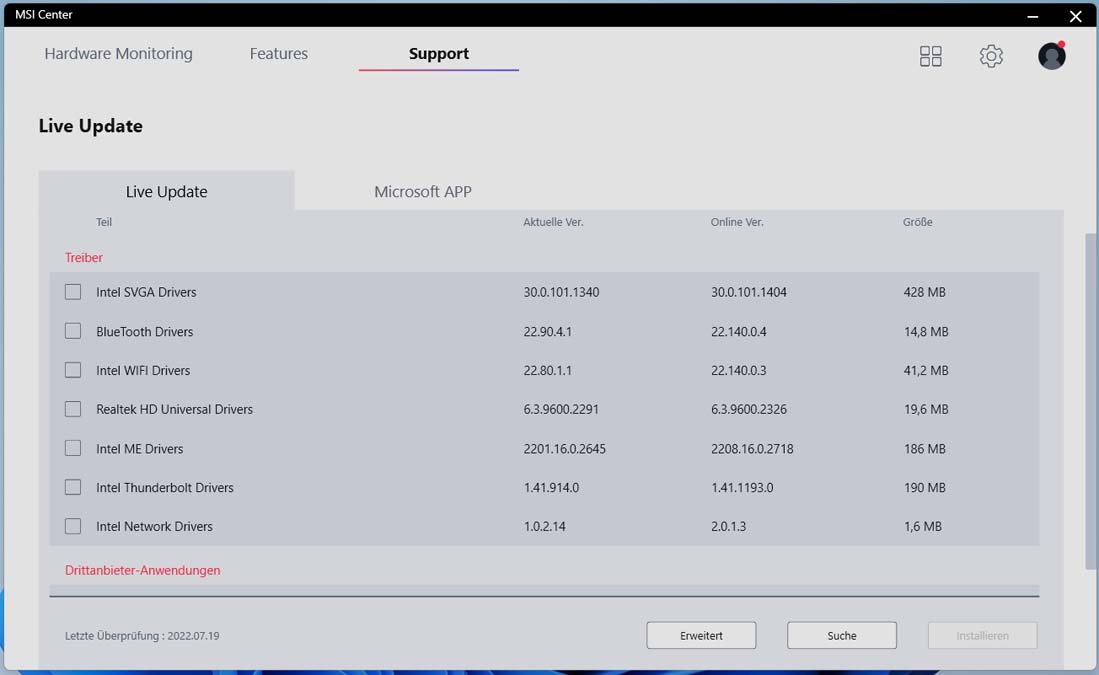The image size is (1099, 675).
Task: Click the Erweitert button
Action: click(701, 635)
